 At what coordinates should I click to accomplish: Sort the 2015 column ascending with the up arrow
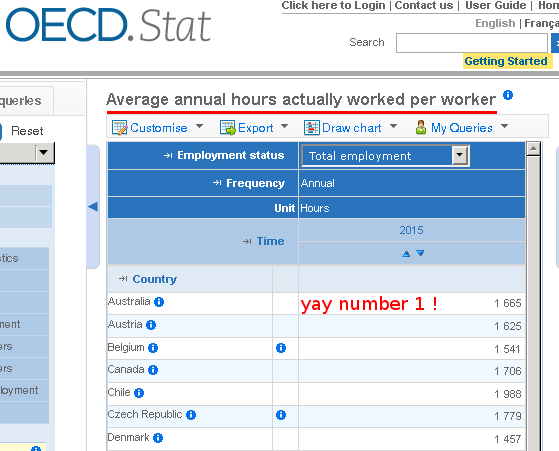tap(406, 253)
